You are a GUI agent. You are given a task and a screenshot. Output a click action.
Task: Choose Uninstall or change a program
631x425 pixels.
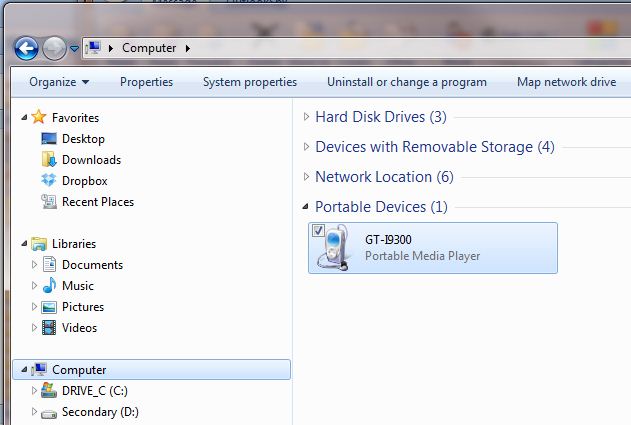coord(407,82)
